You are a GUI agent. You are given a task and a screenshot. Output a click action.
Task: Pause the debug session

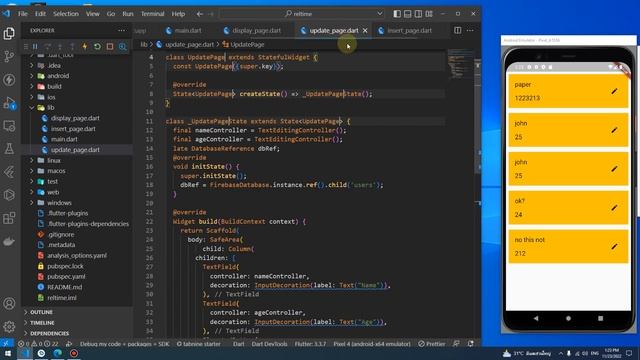(35, 47)
